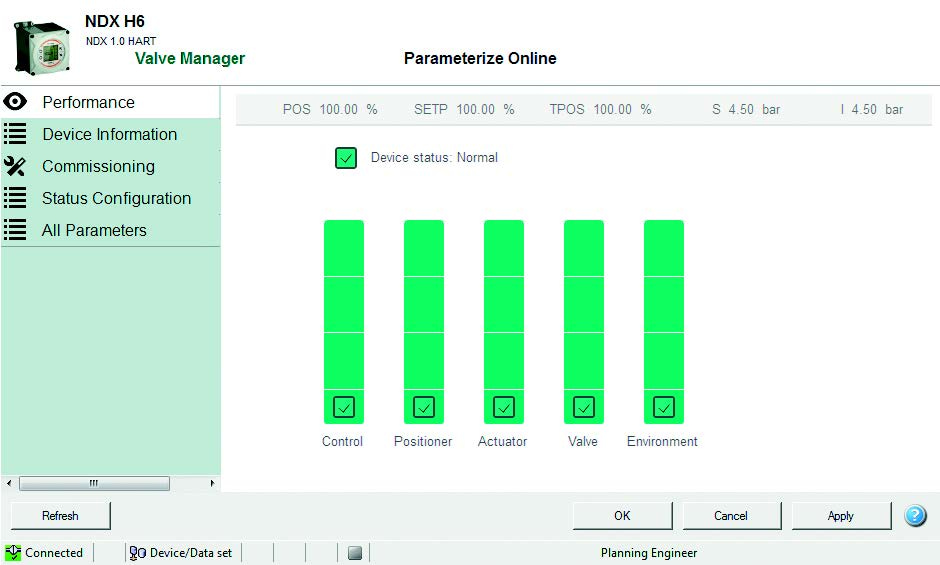Click the Valve status checkmark box

584,407
